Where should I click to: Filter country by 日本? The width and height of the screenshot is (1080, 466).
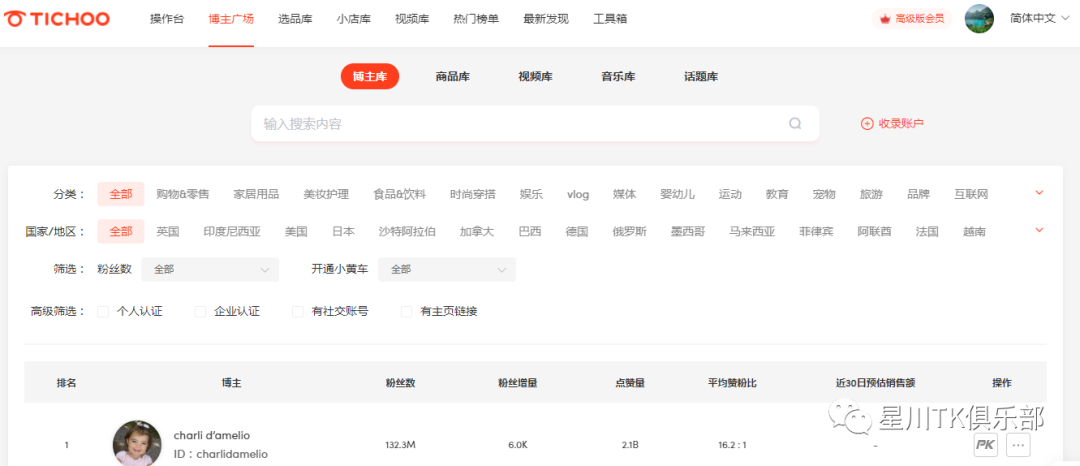pyautogui.click(x=343, y=231)
